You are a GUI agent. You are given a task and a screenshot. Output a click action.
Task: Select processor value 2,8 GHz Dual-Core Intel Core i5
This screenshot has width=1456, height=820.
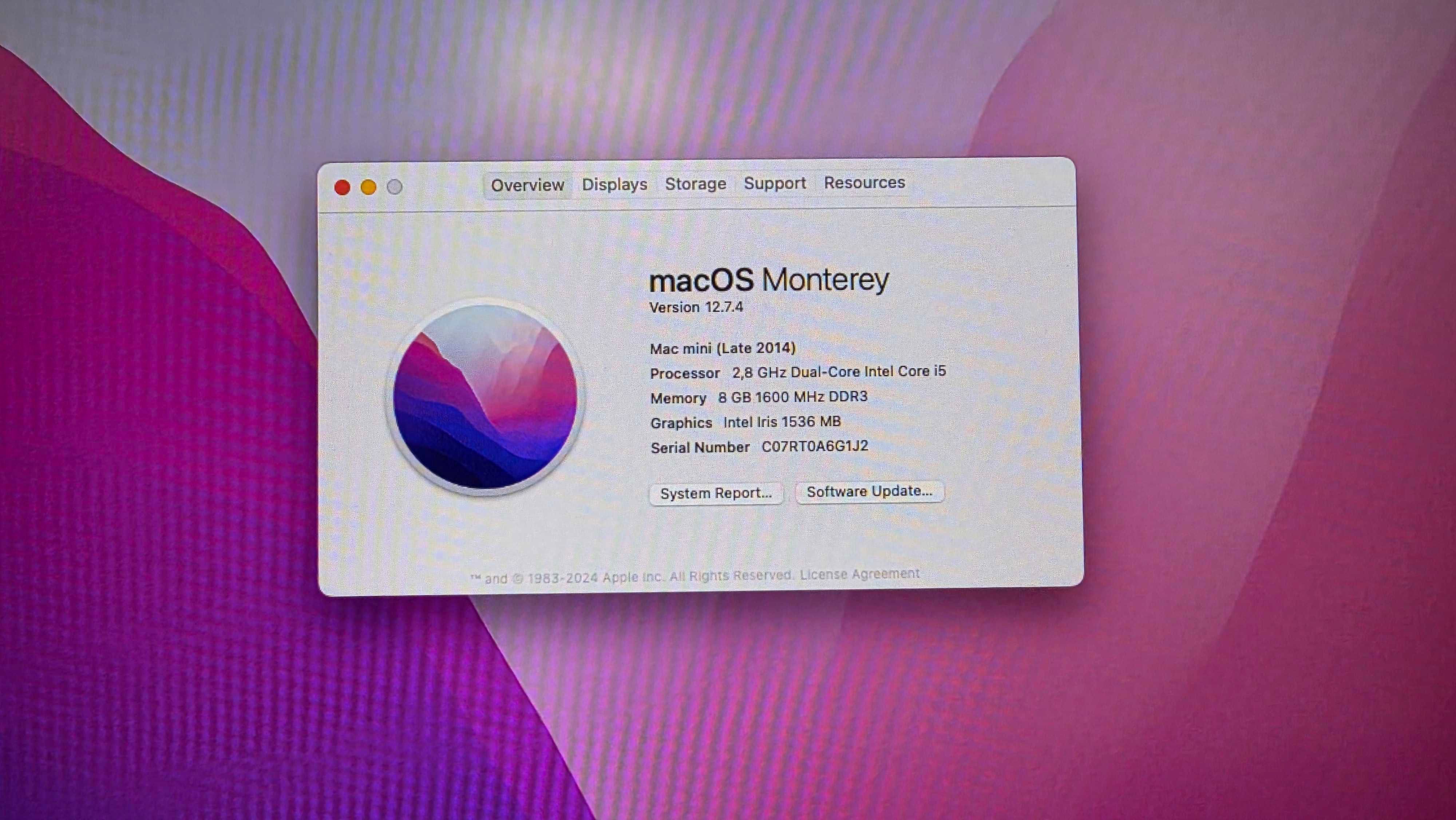tap(839, 372)
